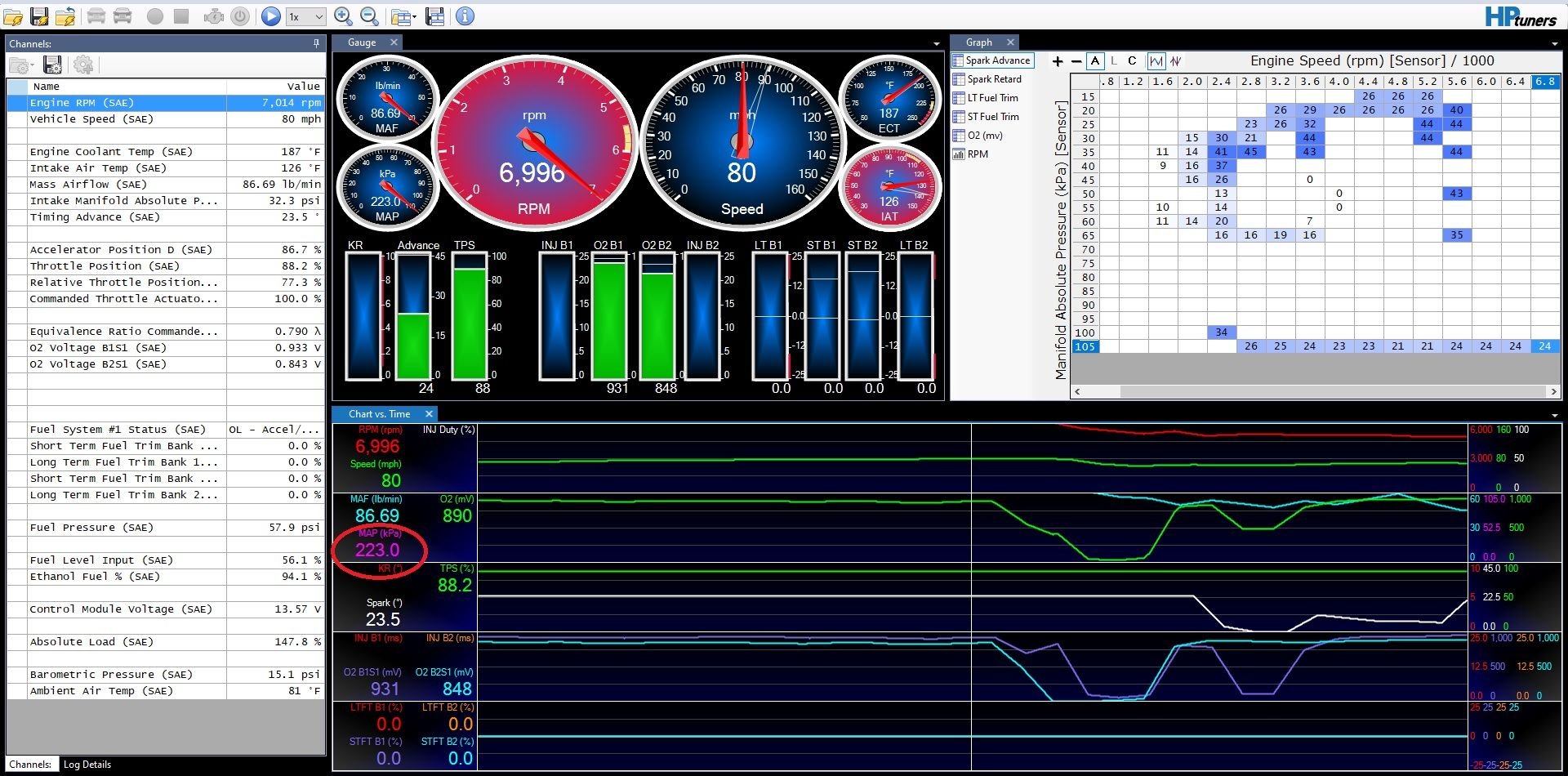Click the open log file folder icon

point(12,16)
